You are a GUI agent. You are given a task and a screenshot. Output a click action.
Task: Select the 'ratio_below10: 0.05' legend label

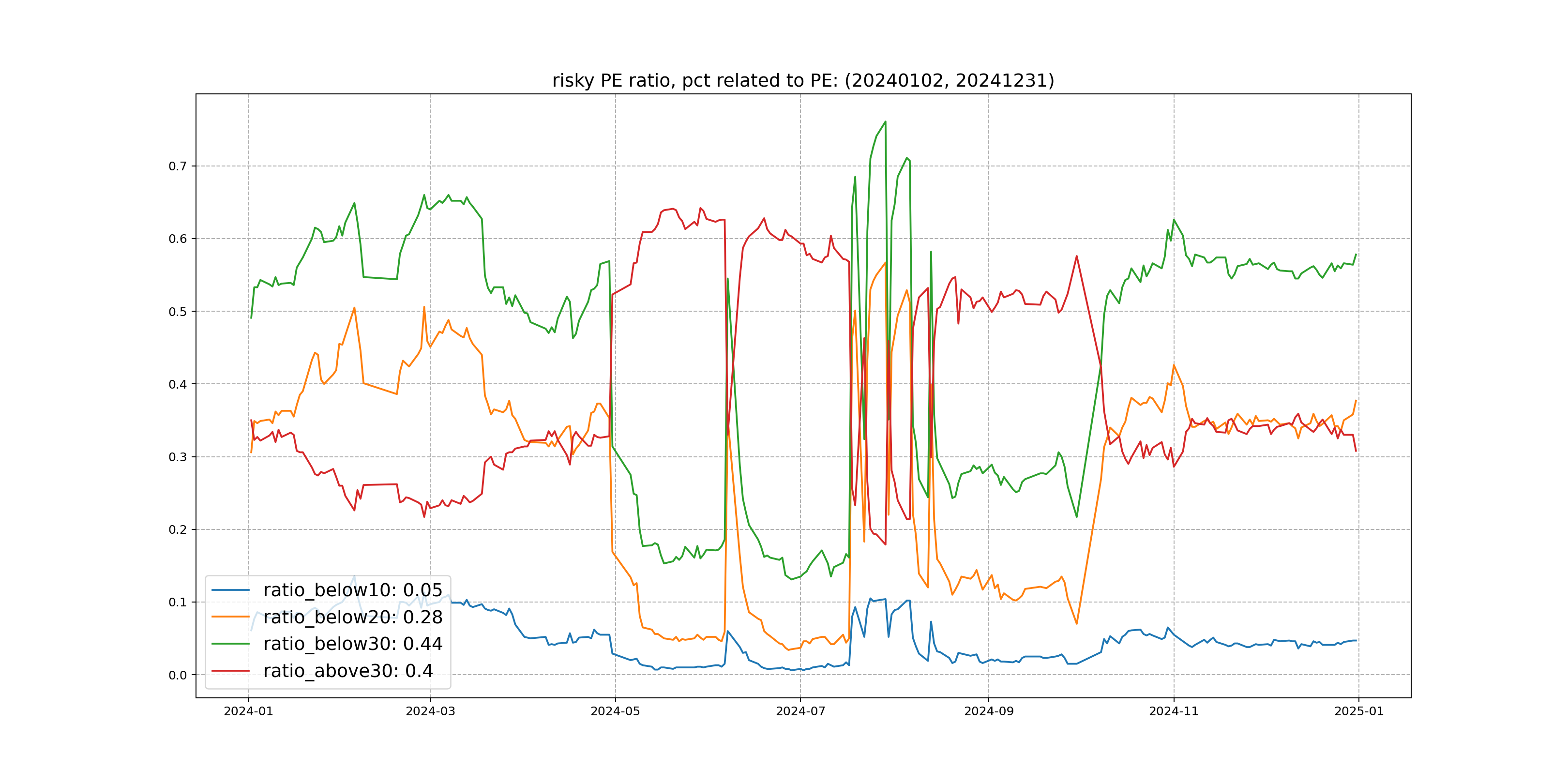[352, 590]
